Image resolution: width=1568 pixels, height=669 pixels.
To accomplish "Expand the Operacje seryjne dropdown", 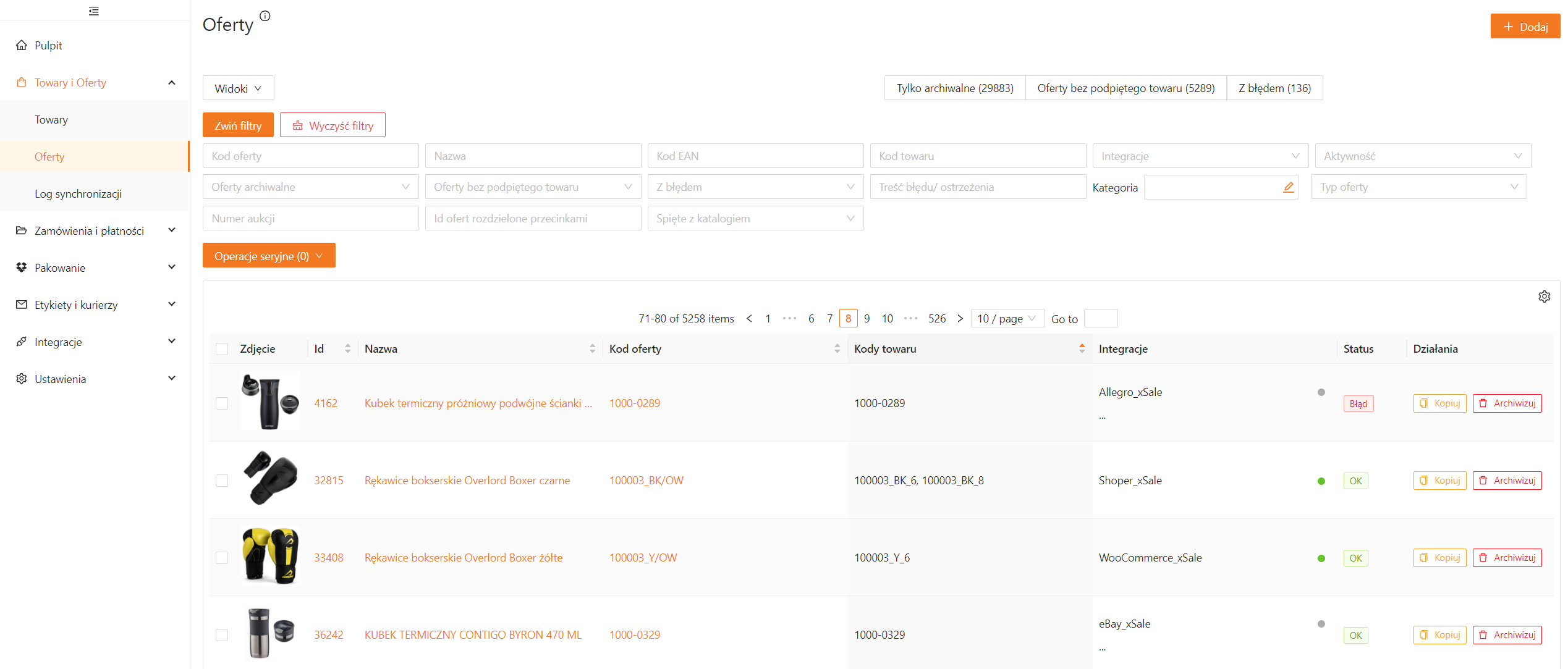I will click(x=269, y=256).
